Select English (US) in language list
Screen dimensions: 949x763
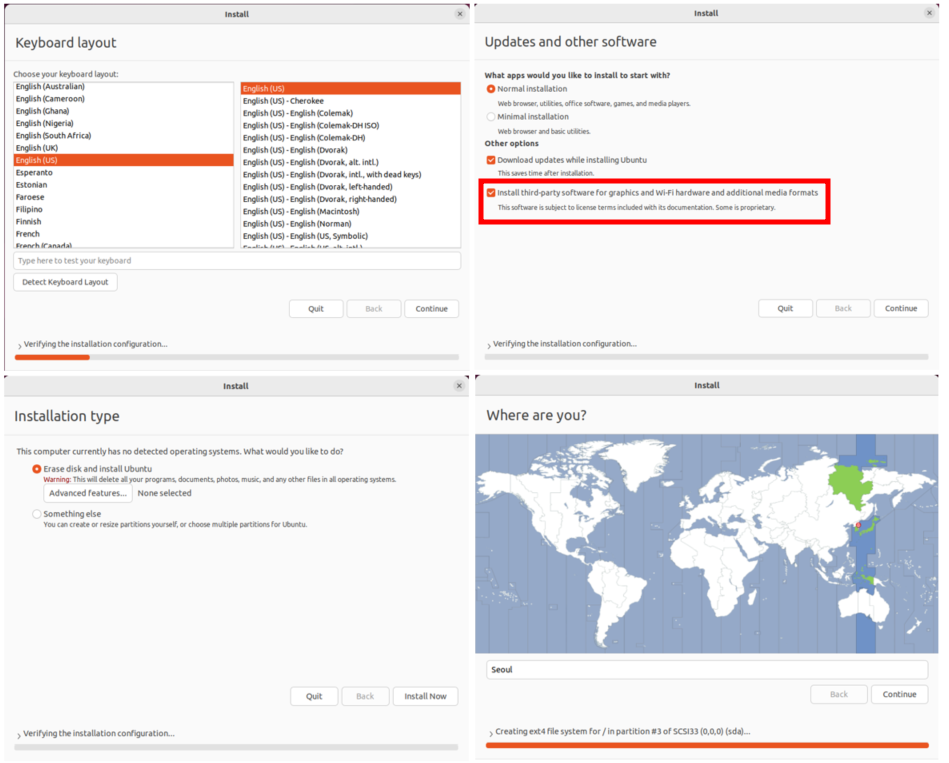[123, 160]
